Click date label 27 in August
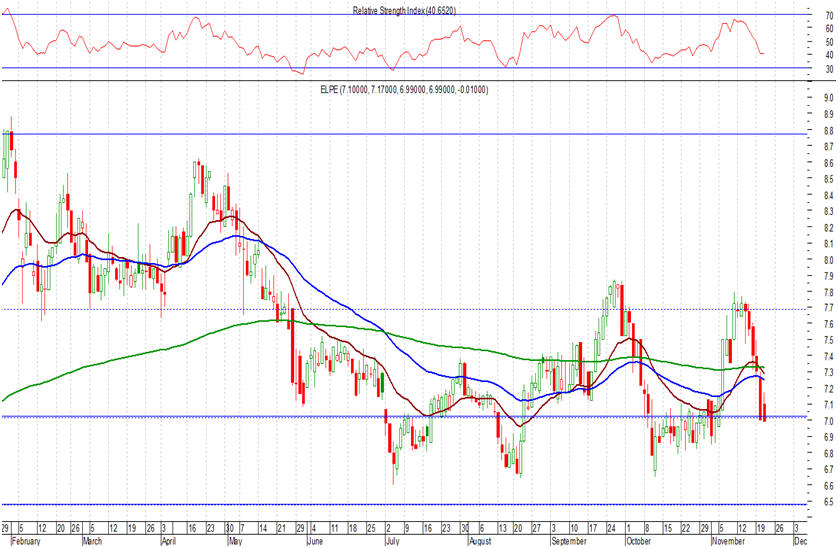 (x=536, y=528)
